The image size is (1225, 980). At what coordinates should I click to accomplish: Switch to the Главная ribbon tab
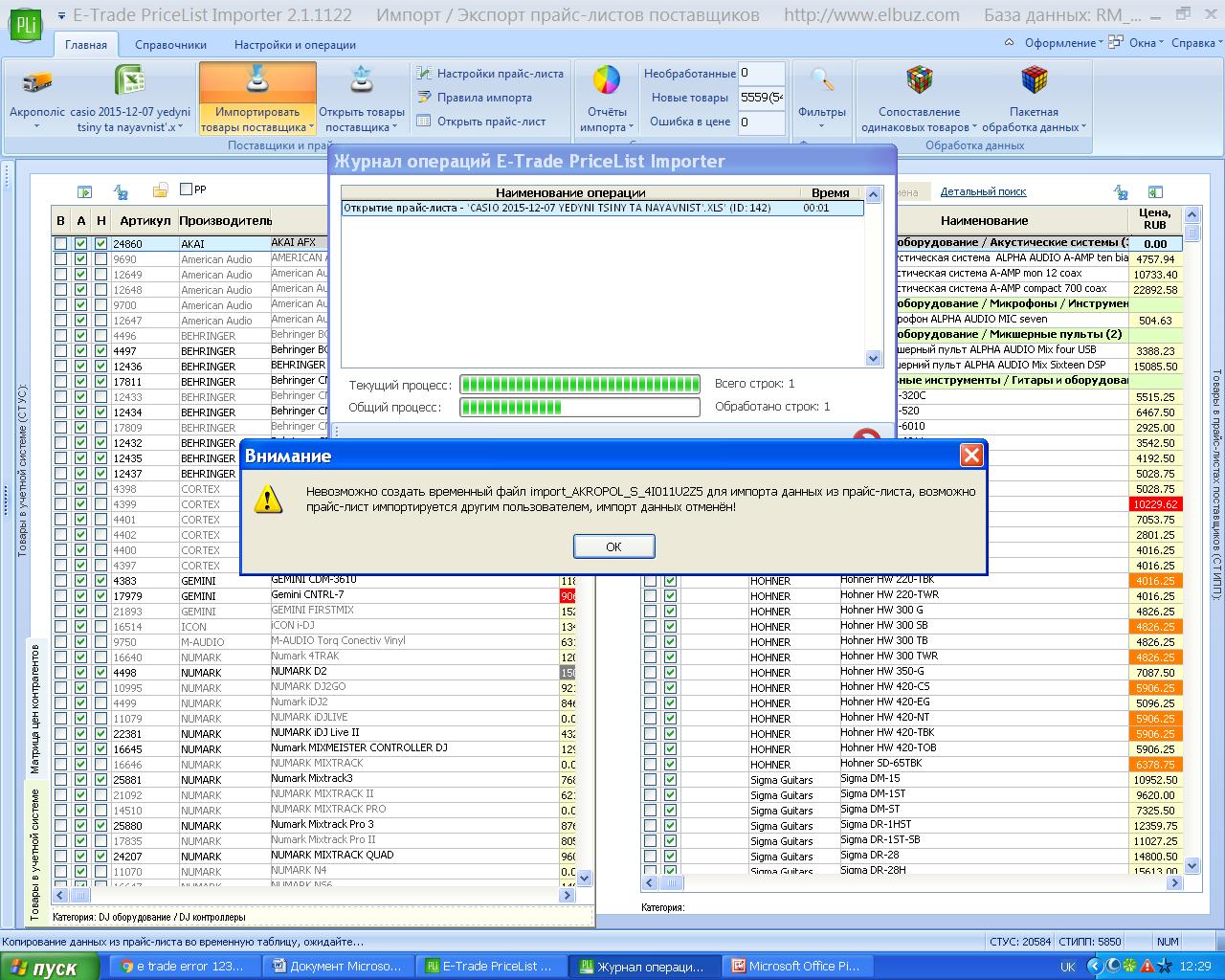click(x=86, y=44)
